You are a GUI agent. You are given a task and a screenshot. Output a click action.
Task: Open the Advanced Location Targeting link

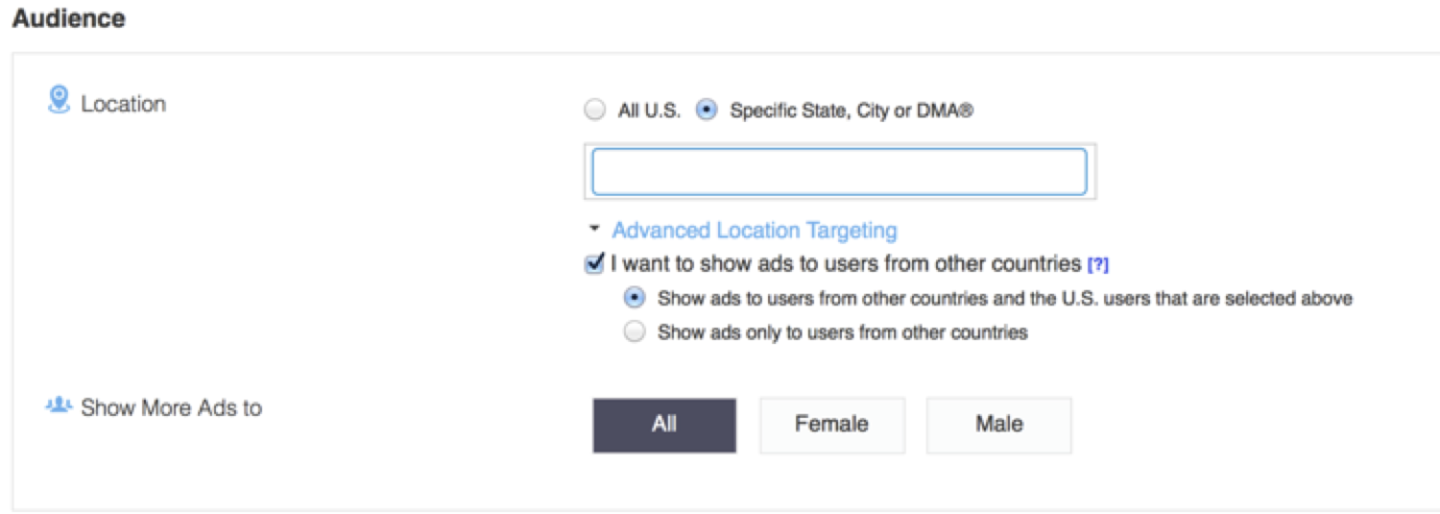(x=754, y=230)
